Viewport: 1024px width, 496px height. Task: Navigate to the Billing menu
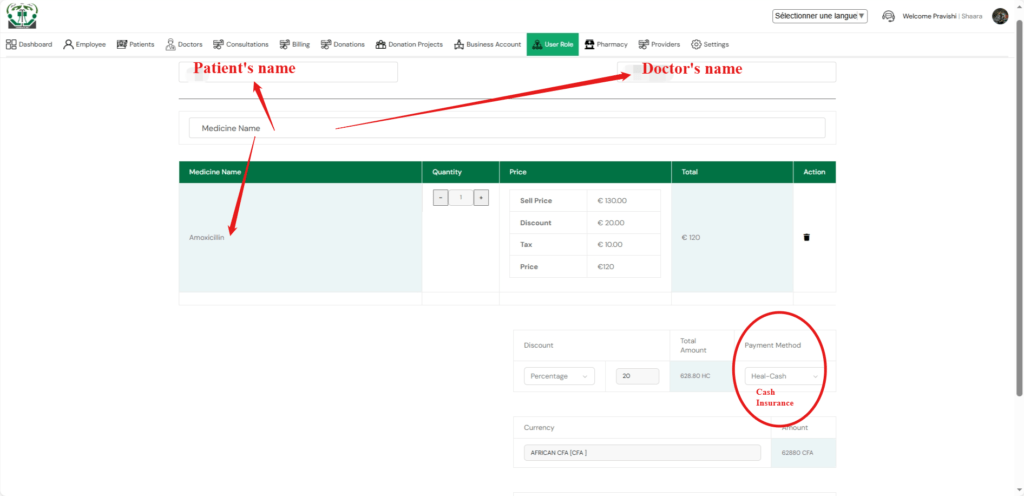coord(295,44)
